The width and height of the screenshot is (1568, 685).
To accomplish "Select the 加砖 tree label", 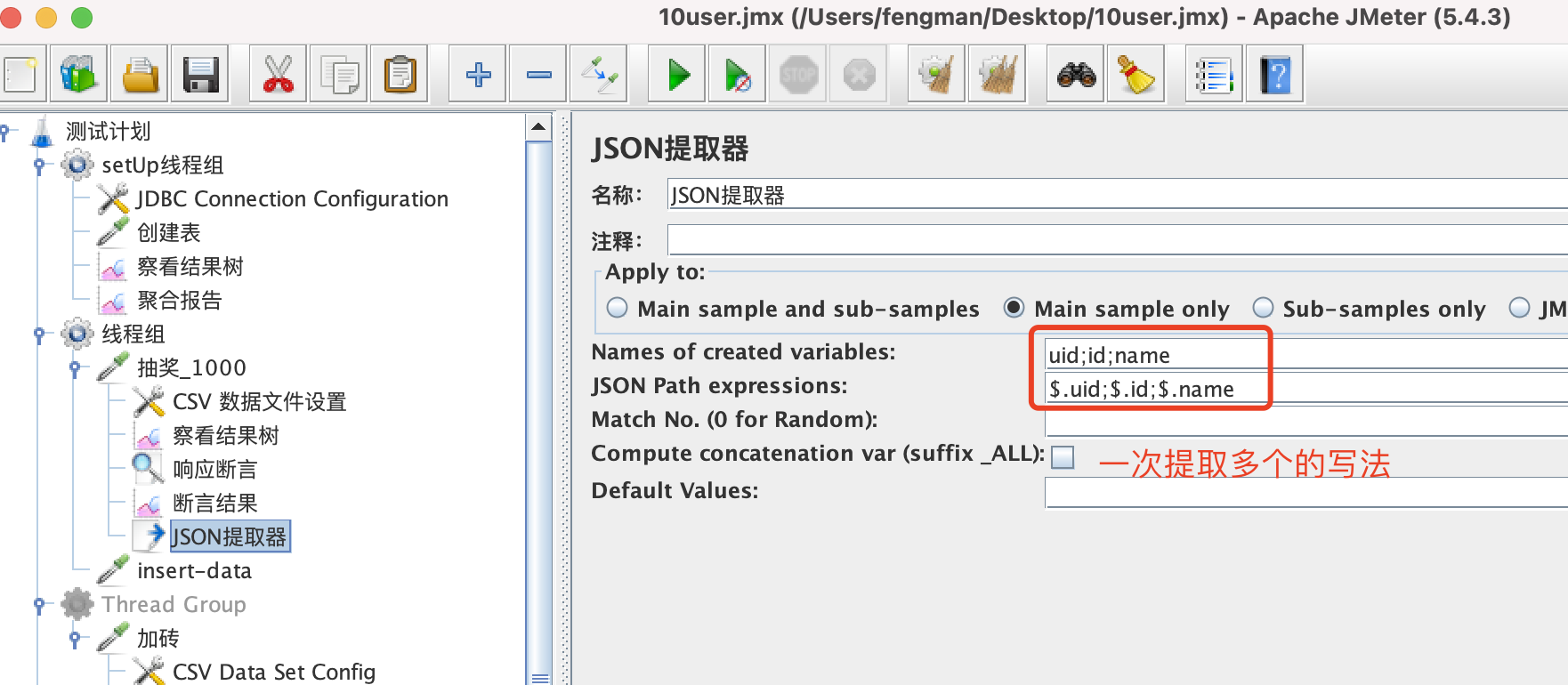I will pos(158,639).
